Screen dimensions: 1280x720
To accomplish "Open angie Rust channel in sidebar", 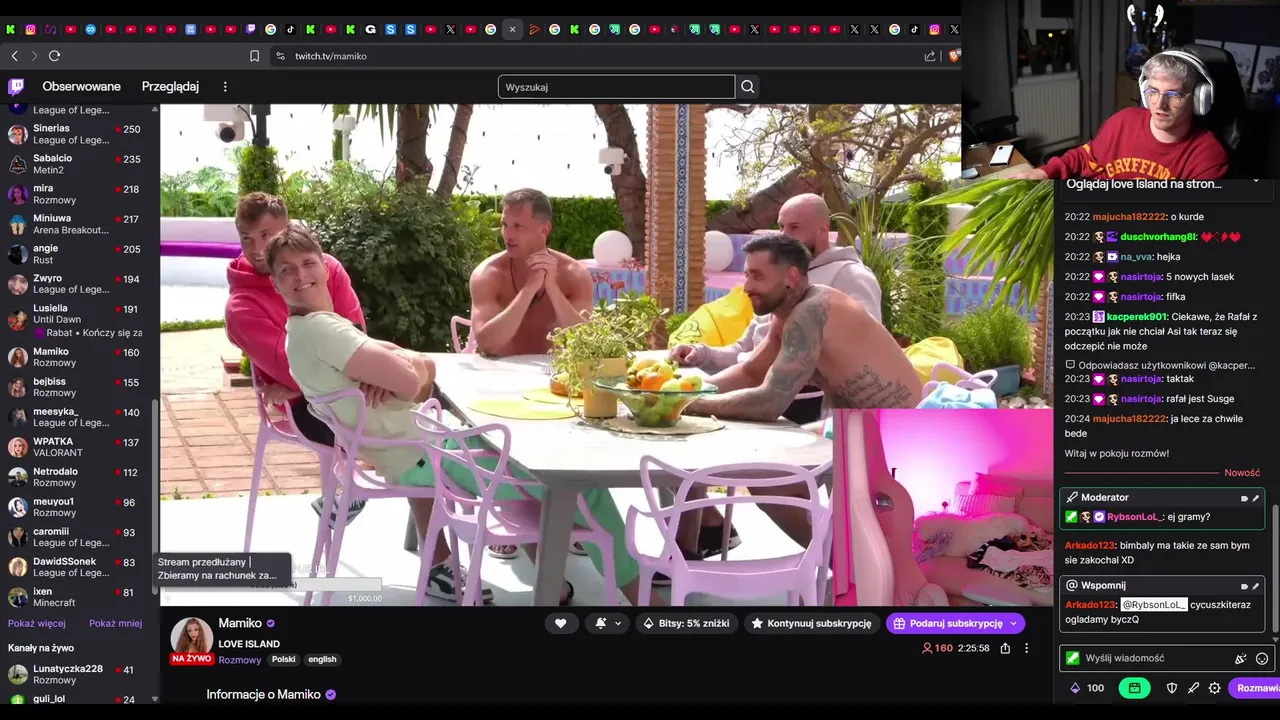I will [75, 254].
